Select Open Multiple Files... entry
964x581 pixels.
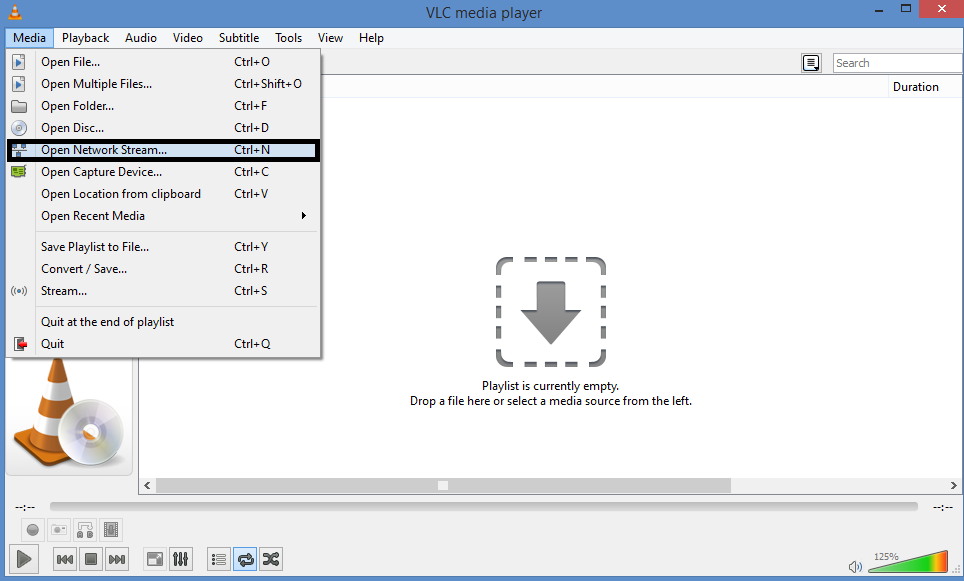coord(164,84)
